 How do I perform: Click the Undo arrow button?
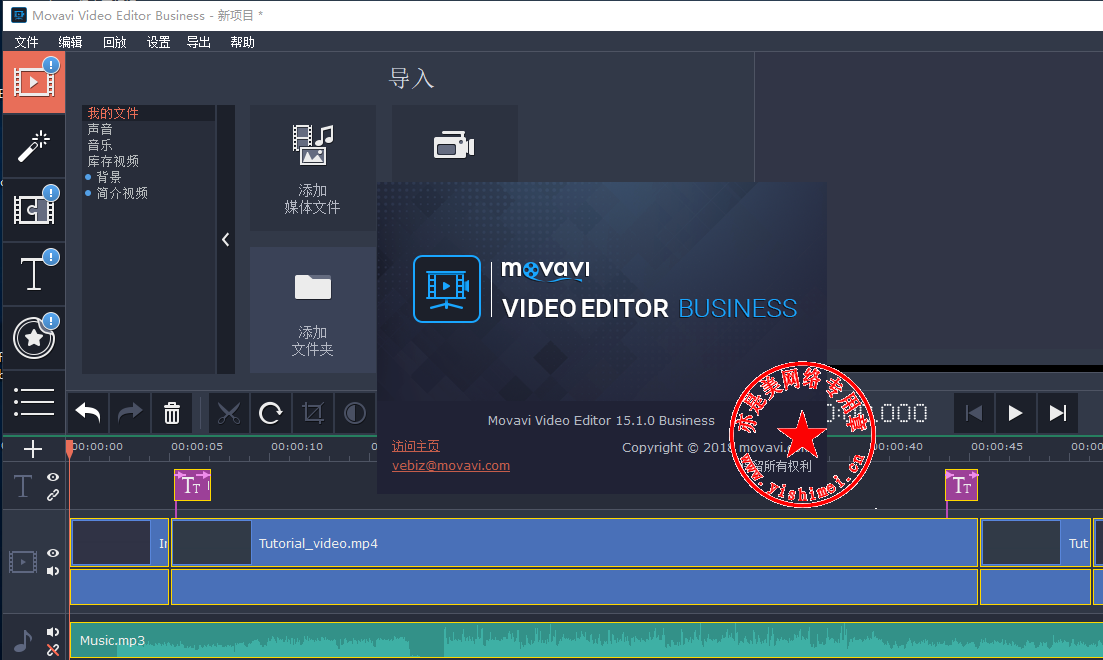(88, 413)
